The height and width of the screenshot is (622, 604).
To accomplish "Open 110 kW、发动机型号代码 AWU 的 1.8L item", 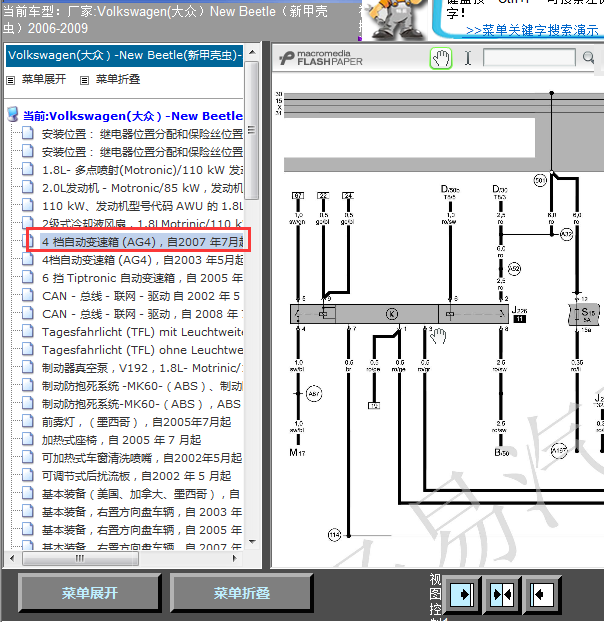I will [142, 206].
